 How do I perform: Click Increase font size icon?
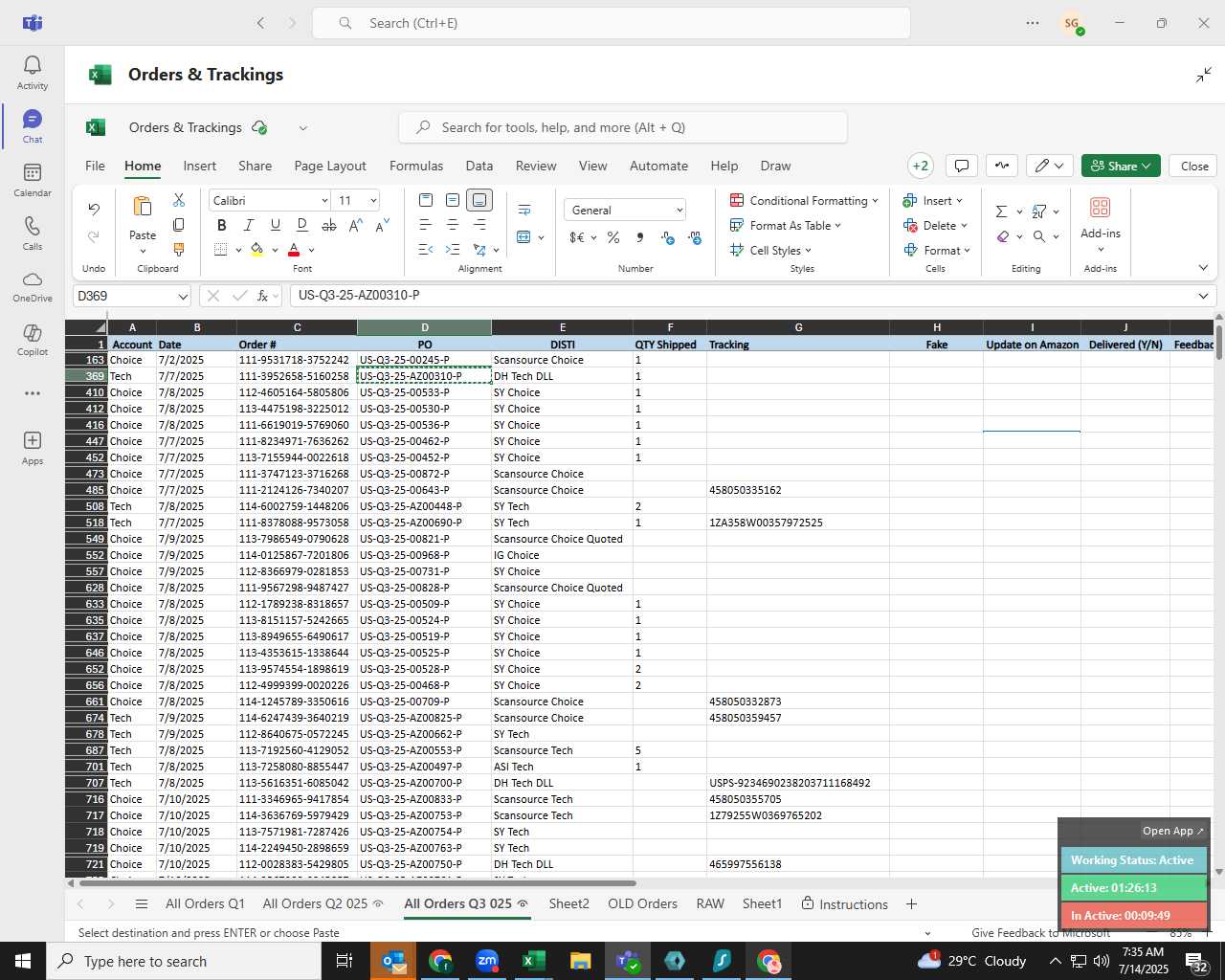355,226
